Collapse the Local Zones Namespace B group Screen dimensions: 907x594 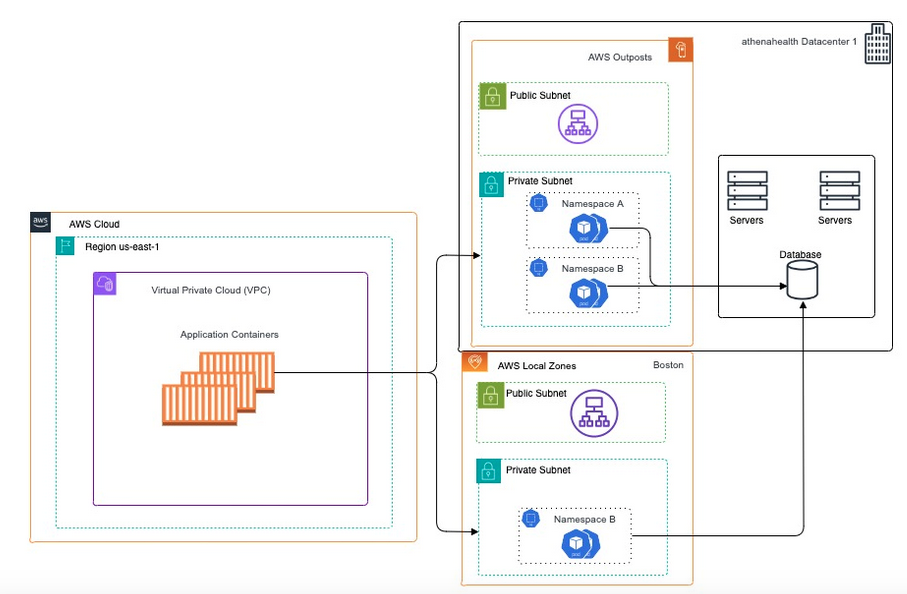click(575, 534)
